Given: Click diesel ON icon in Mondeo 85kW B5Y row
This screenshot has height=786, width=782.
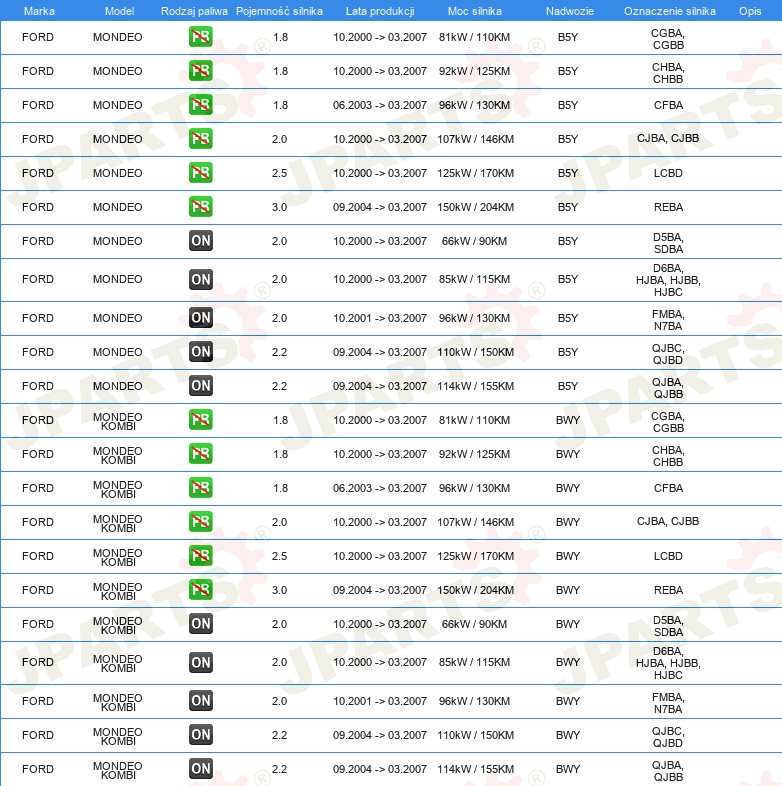Looking at the screenshot, I should click(x=201, y=279).
